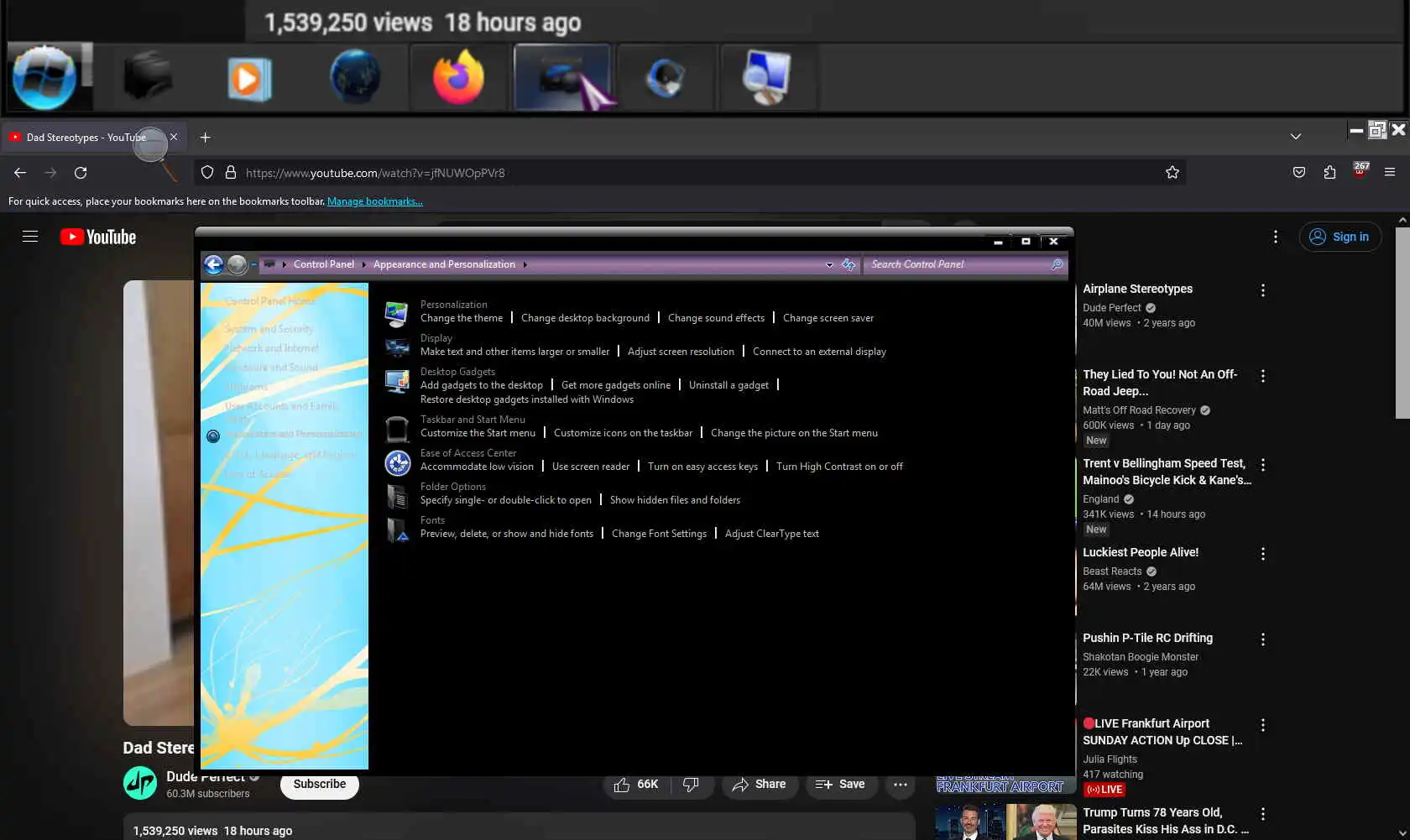Reload the YouTube page in Firefox
The width and height of the screenshot is (1410, 840).
pyautogui.click(x=81, y=173)
